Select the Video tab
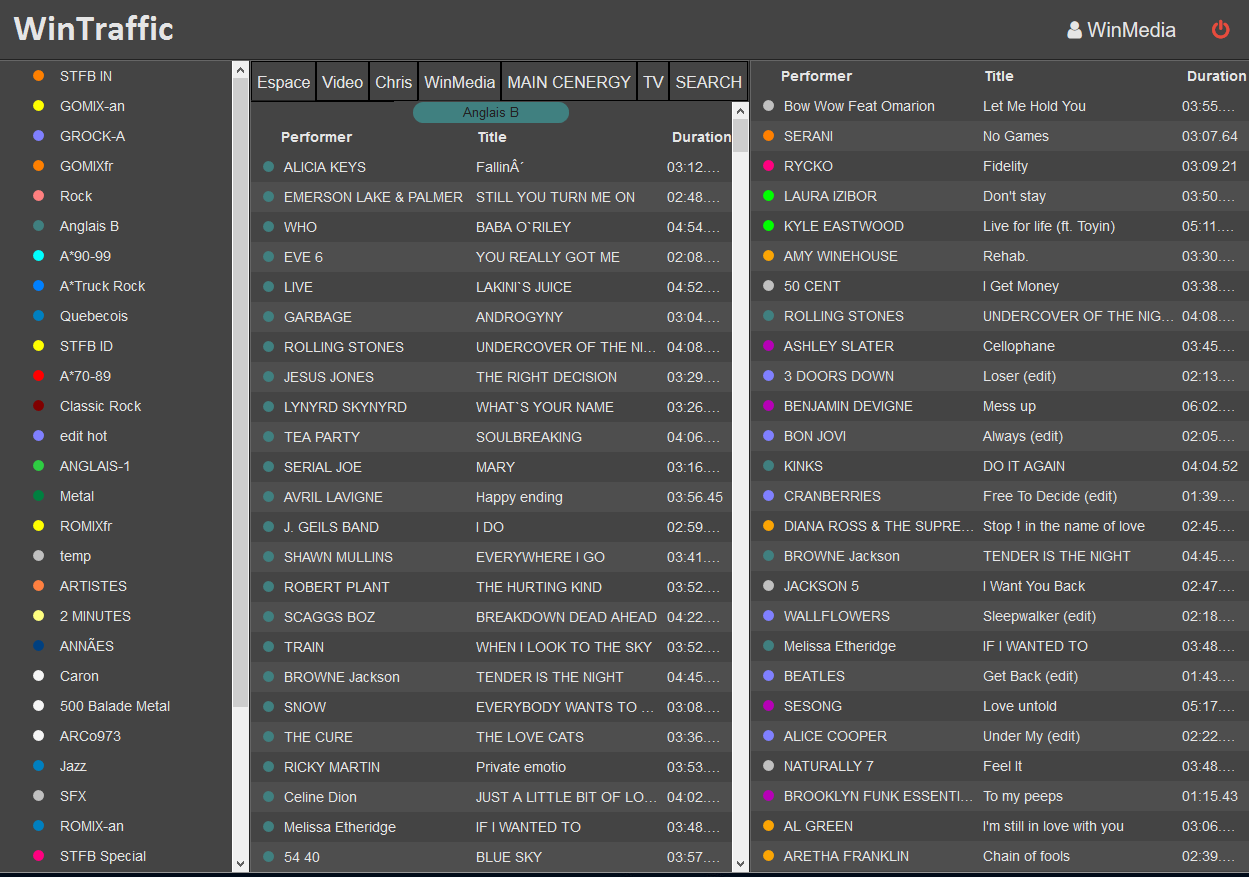The image size is (1249, 877). coord(342,82)
